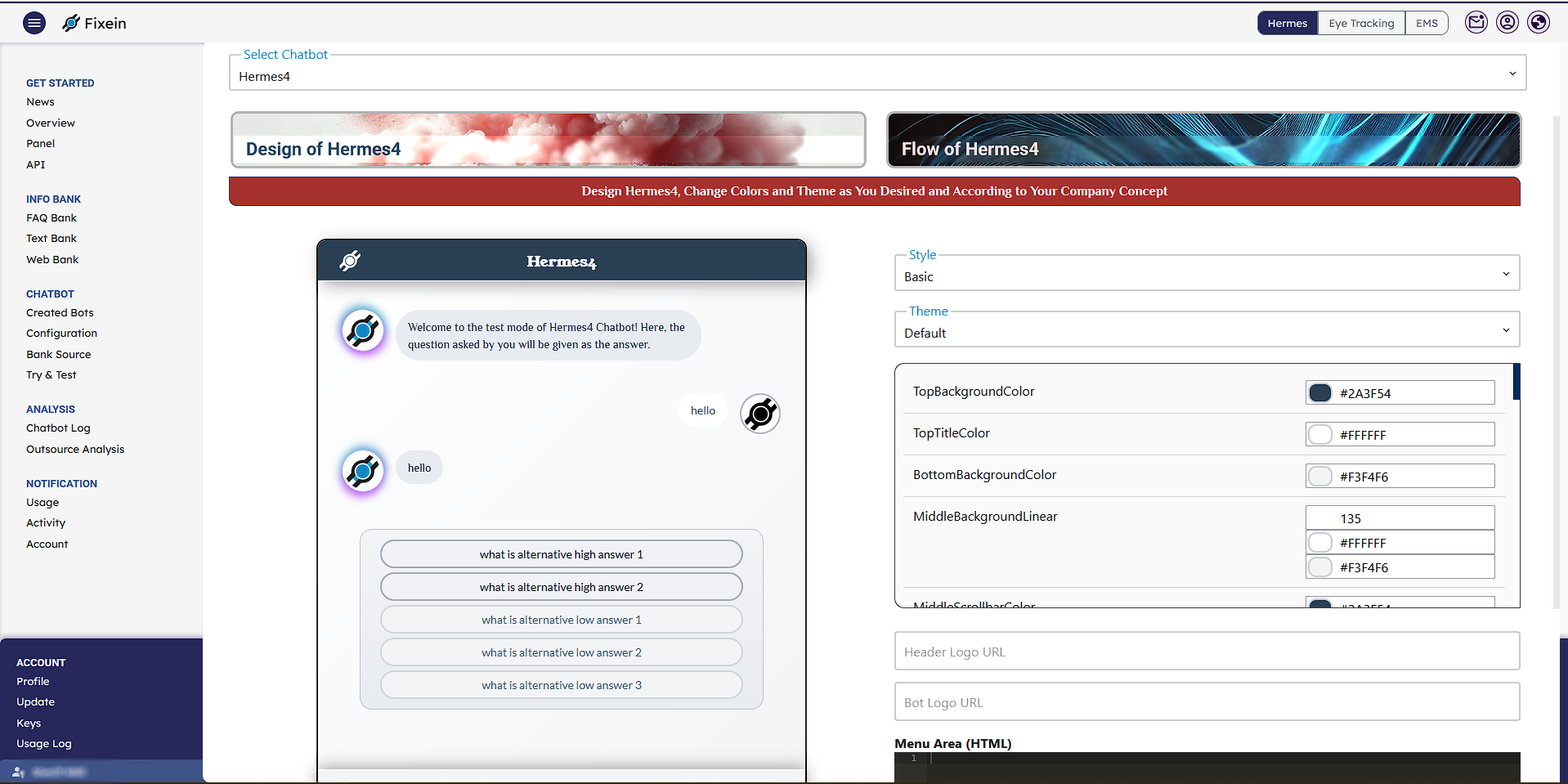
Task: Open the hamburger menu at top left
Action: tap(34, 22)
